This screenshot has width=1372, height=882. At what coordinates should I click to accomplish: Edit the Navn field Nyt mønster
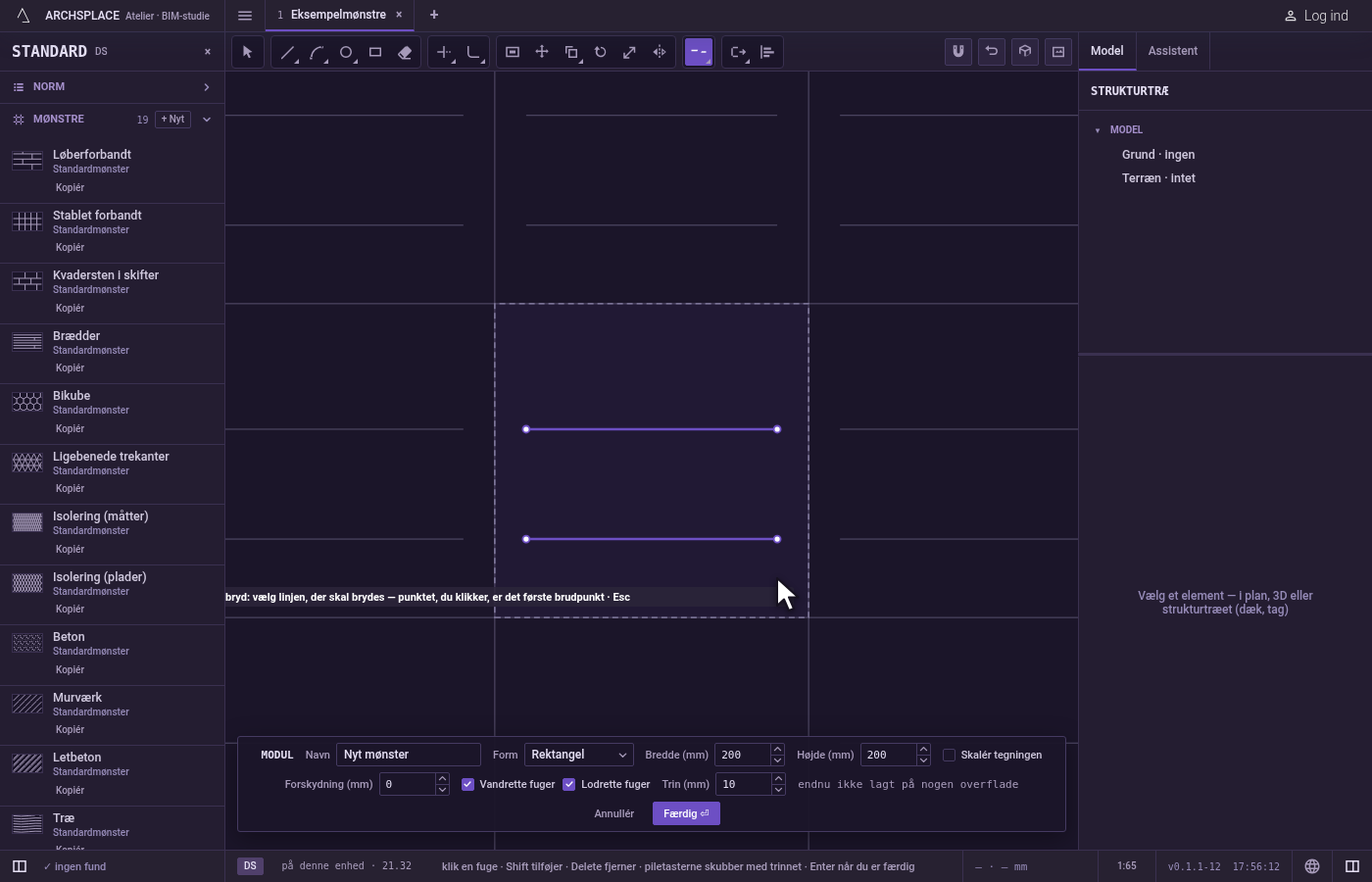(x=409, y=755)
